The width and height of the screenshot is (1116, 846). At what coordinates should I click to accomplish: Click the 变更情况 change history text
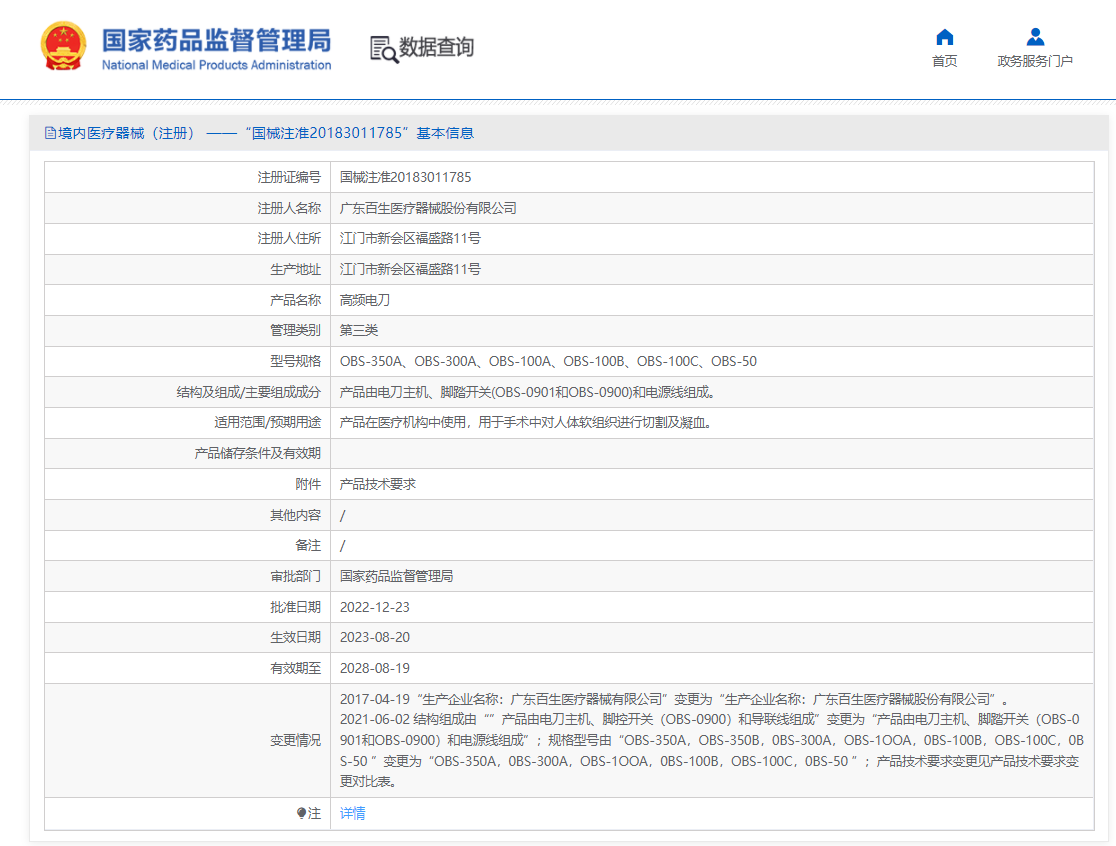(712, 740)
